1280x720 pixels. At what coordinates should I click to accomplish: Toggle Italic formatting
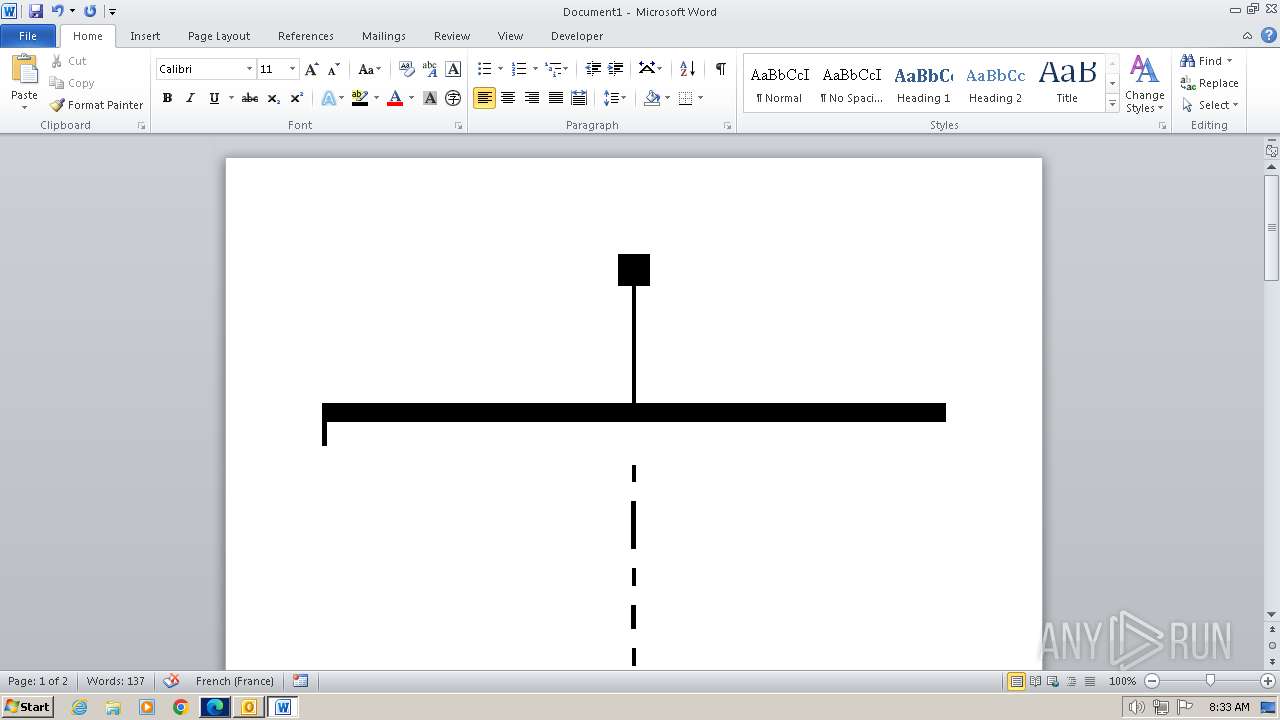click(190, 98)
